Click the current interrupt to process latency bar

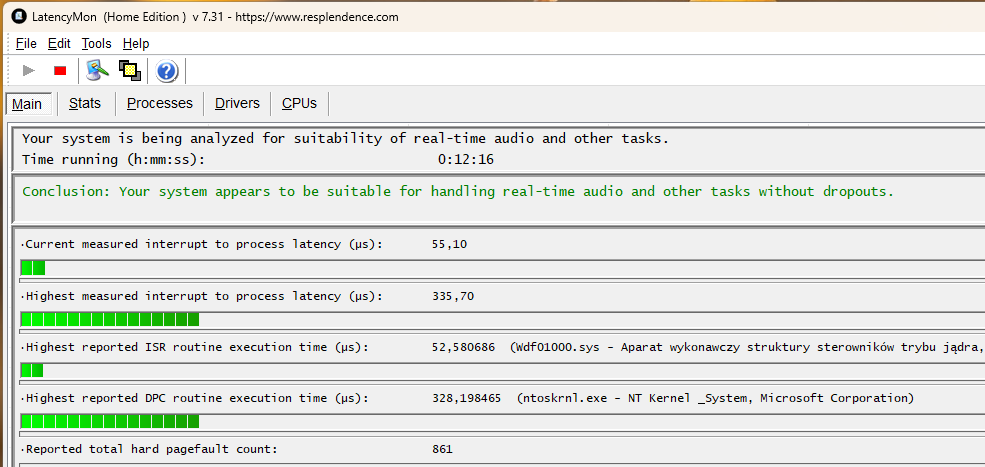[33, 267]
